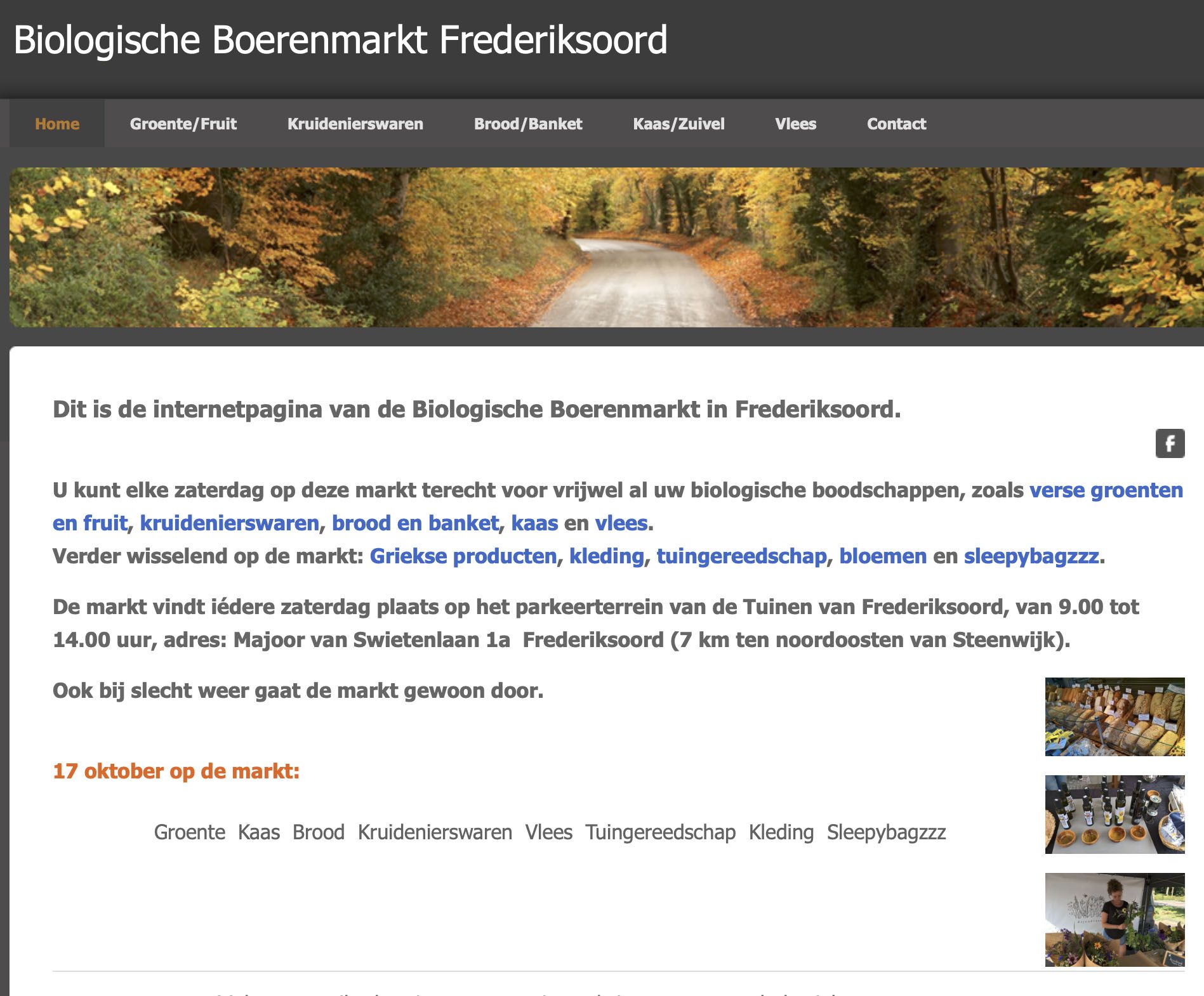This screenshot has width=1204, height=996.
Task: Open the Kruidenierswaren navigation tab
Action: tap(355, 124)
